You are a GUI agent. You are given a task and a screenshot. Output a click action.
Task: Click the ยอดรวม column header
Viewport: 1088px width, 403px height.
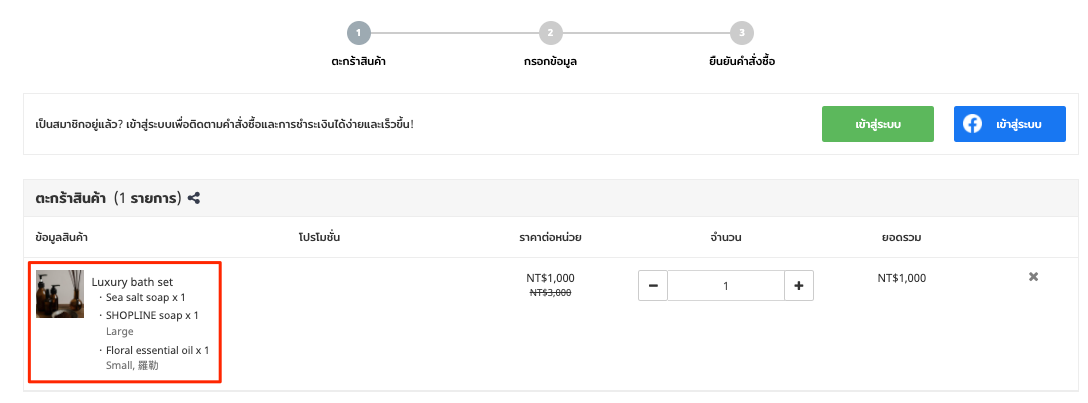click(x=901, y=238)
